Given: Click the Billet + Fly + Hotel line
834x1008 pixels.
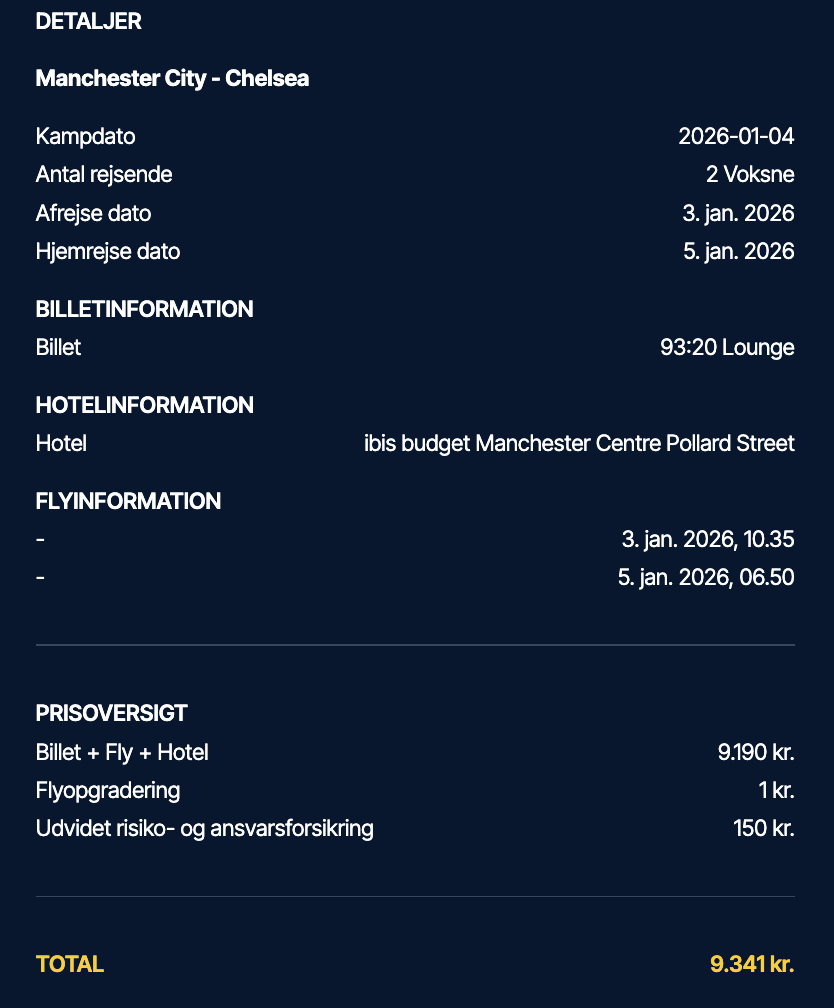Looking at the screenshot, I should pos(122,752).
